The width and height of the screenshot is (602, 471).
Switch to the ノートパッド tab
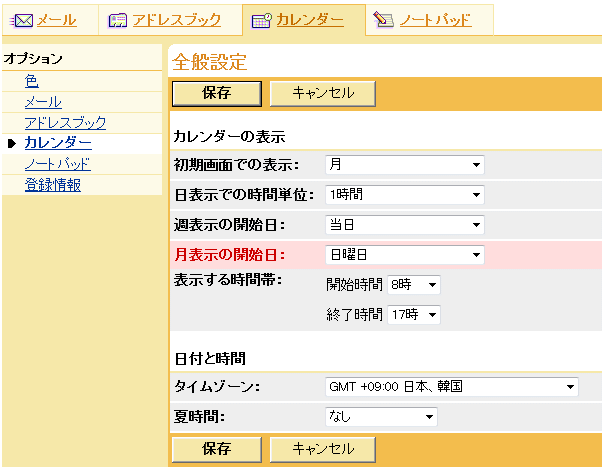tap(435, 19)
